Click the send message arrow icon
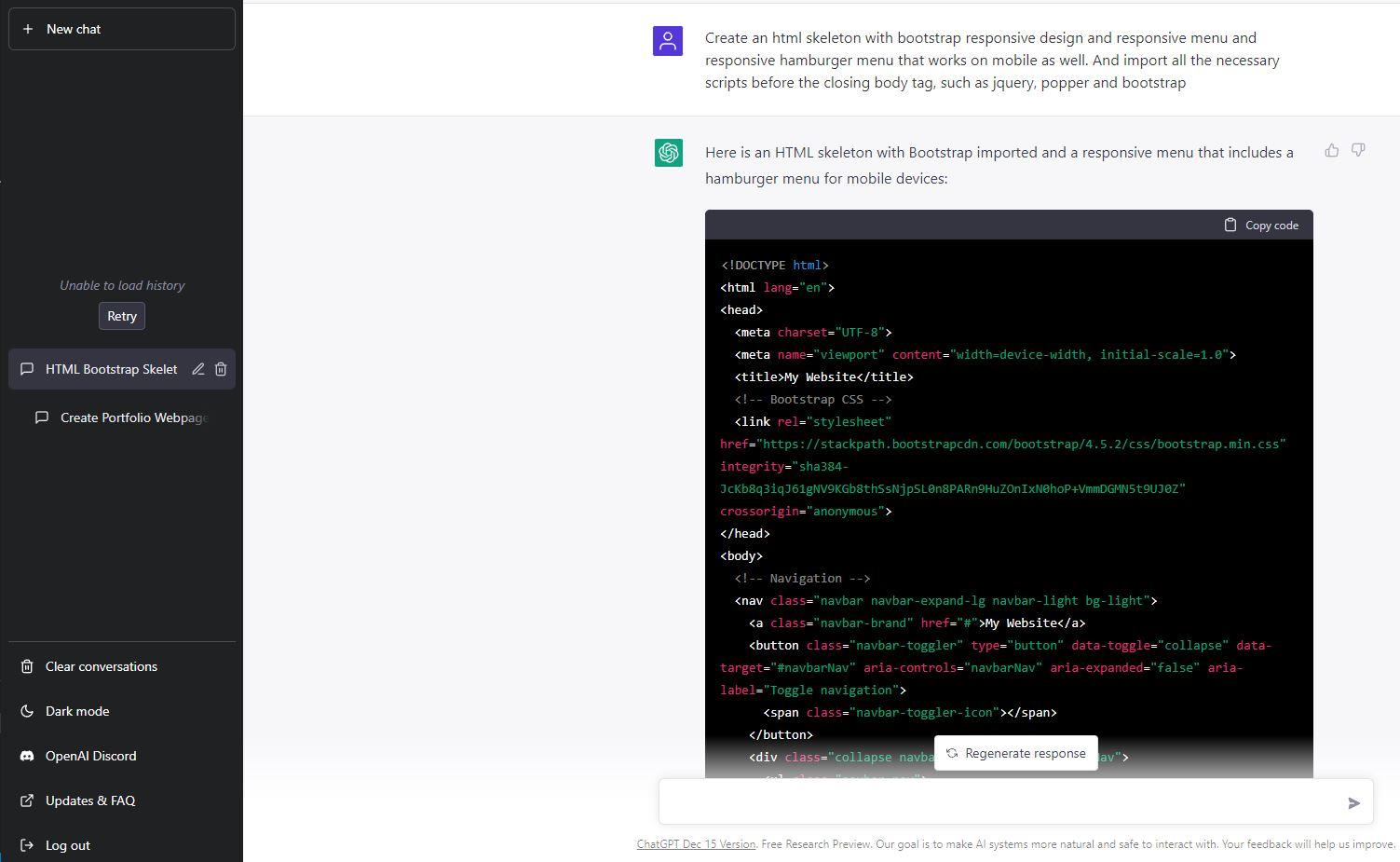This screenshot has width=1400, height=862. pos(1353,802)
